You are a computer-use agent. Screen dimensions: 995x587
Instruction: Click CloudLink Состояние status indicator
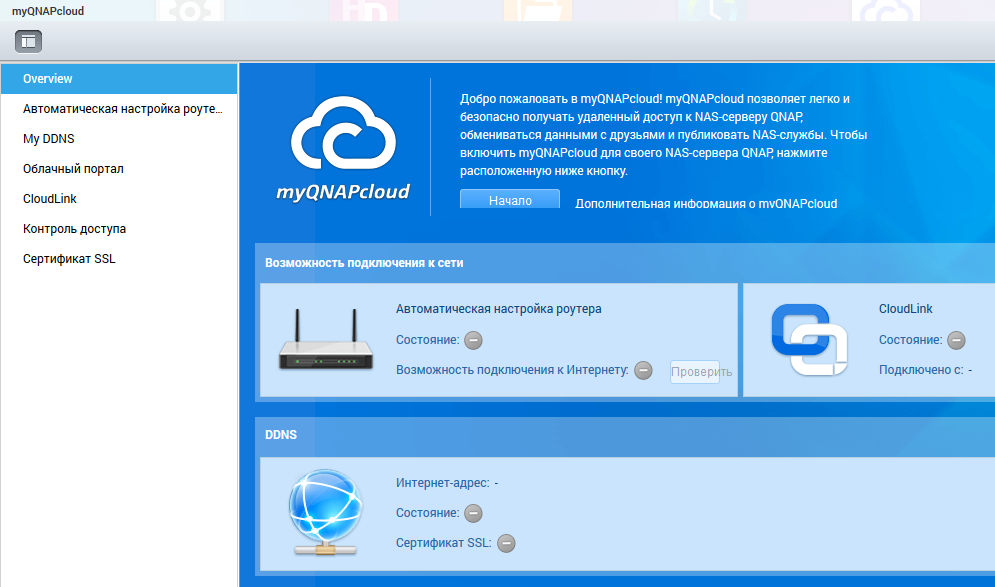956,340
